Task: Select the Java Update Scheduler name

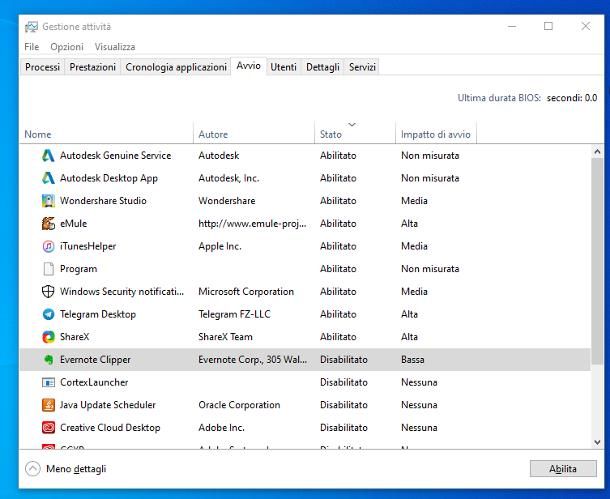Action: click(x=108, y=405)
